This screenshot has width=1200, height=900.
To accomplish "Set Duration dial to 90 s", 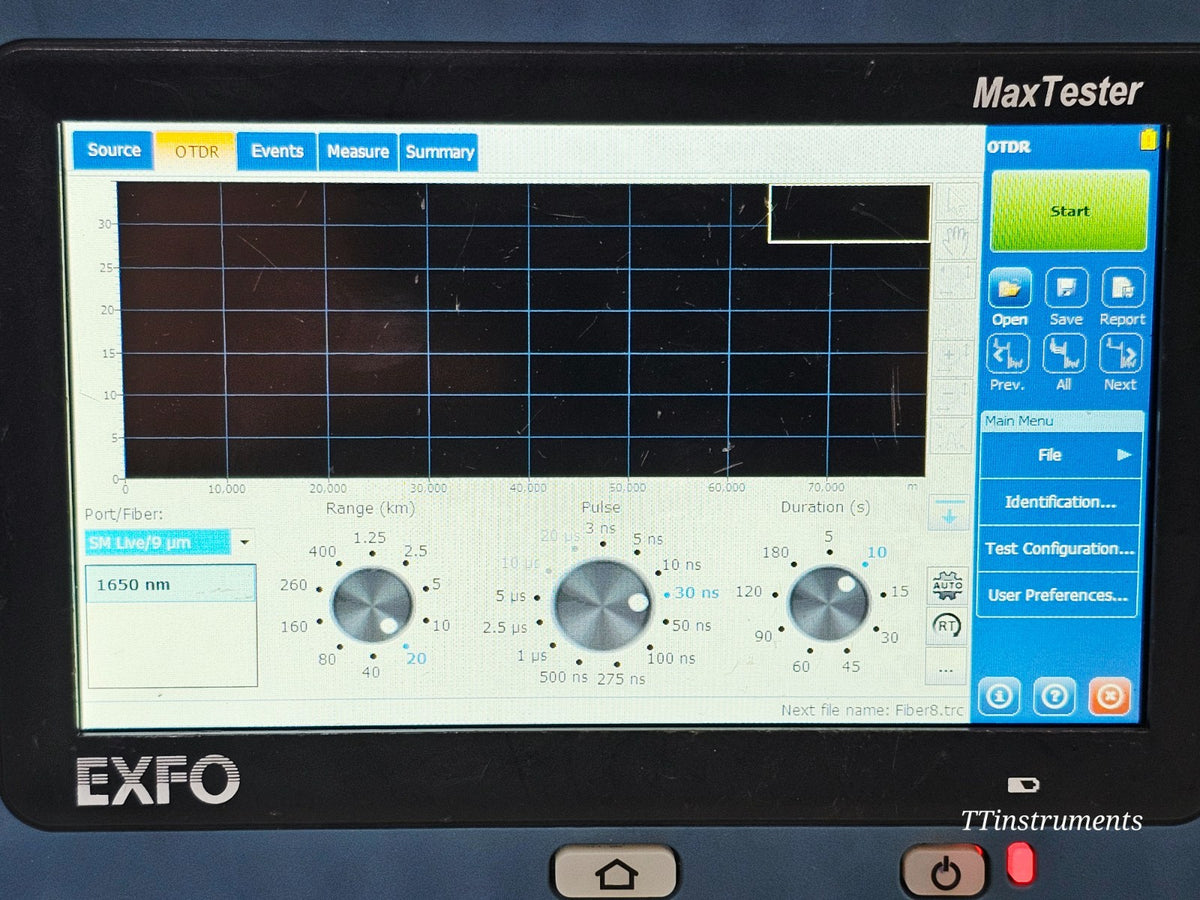I will [764, 636].
